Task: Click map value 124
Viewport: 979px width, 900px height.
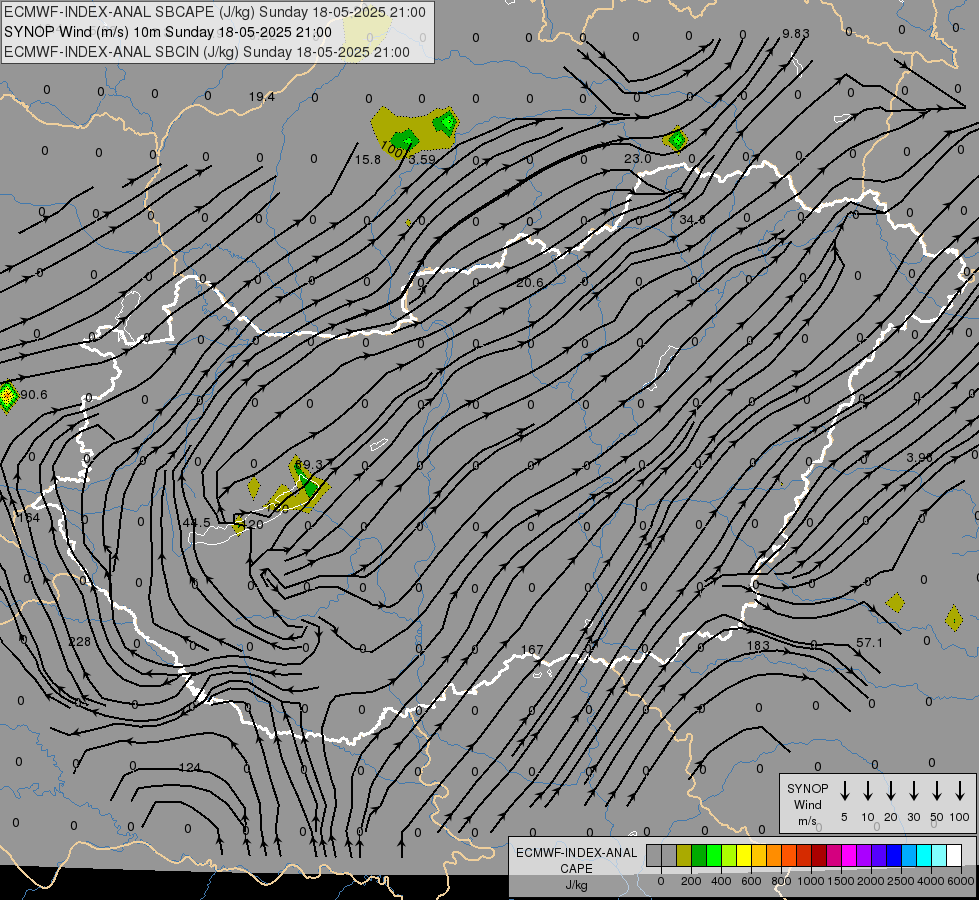Action: tap(190, 768)
